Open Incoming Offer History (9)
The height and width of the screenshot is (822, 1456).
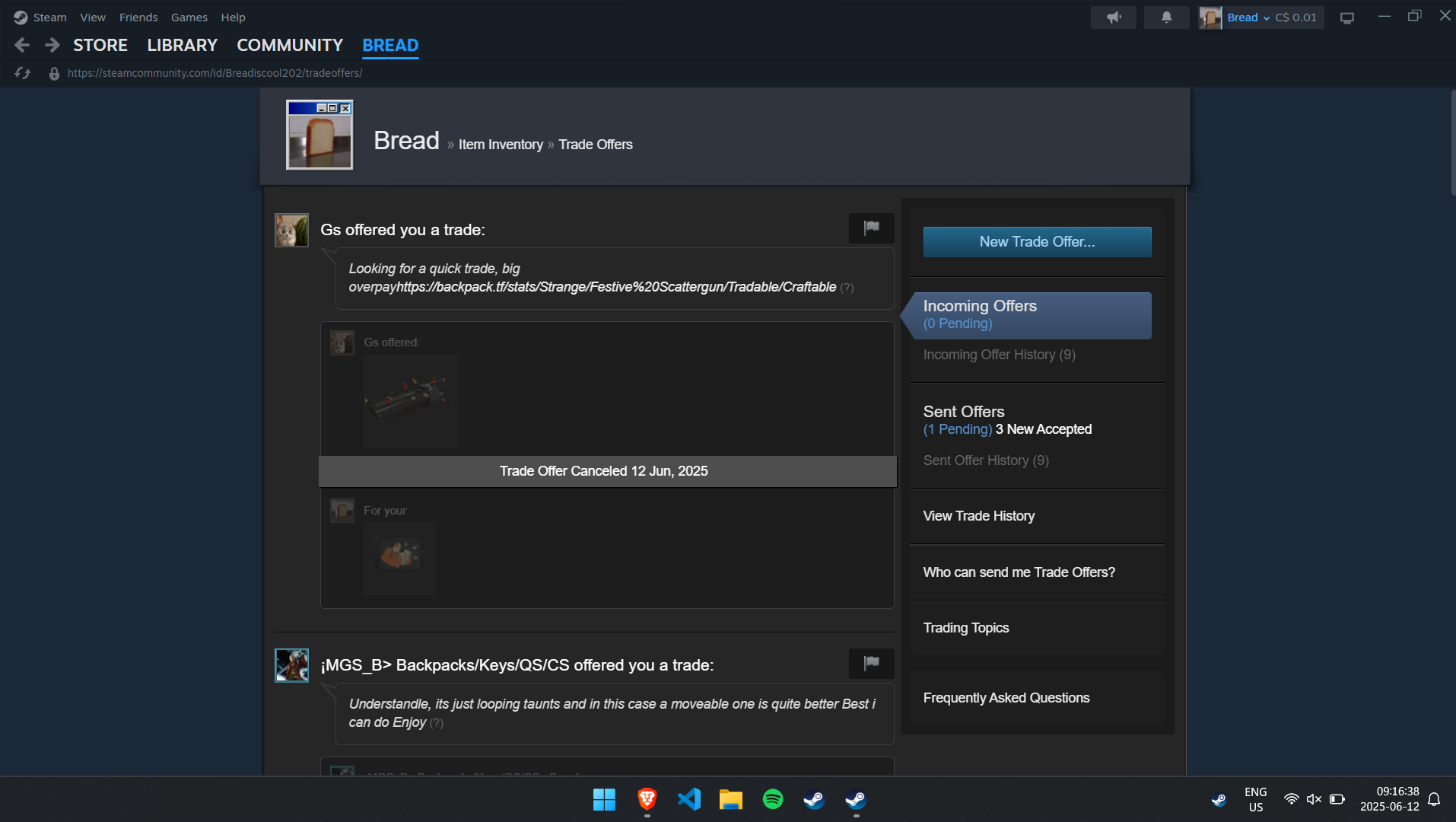(x=999, y=355)
